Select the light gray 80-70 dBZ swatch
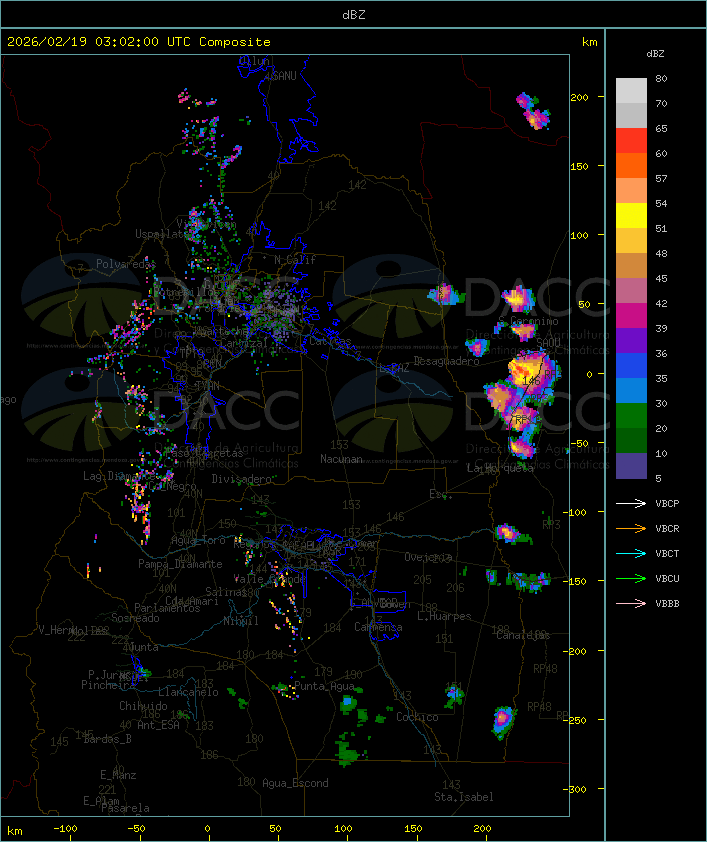707x842 pixels. 631,91
